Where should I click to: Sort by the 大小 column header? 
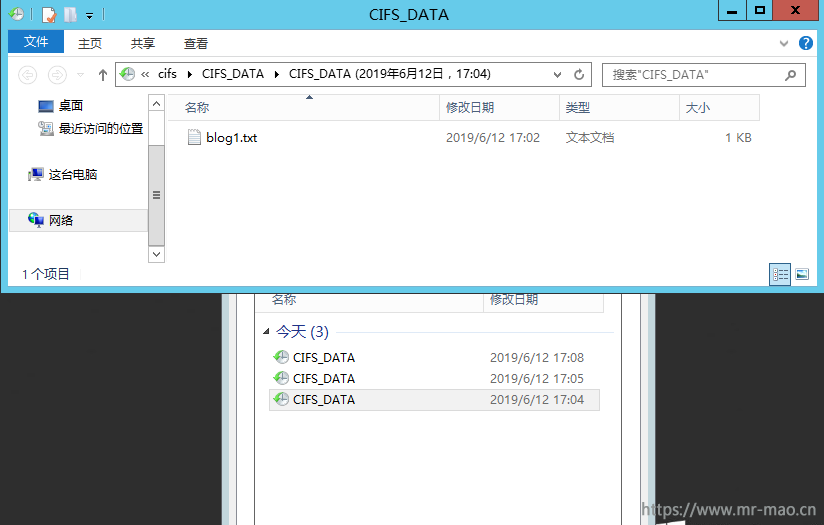[719, 108]
